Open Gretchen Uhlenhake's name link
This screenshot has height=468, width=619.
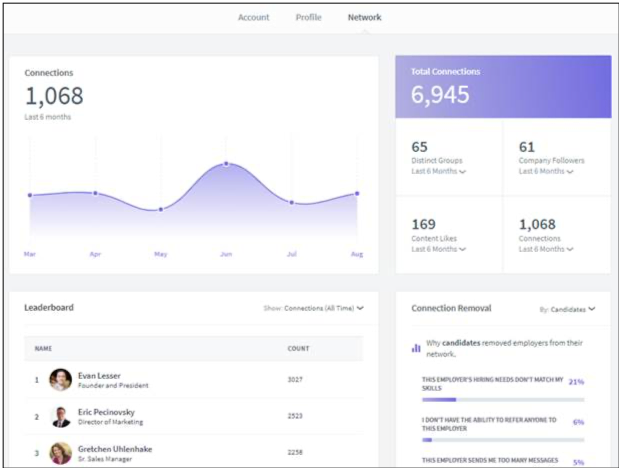tap(115, 449)
